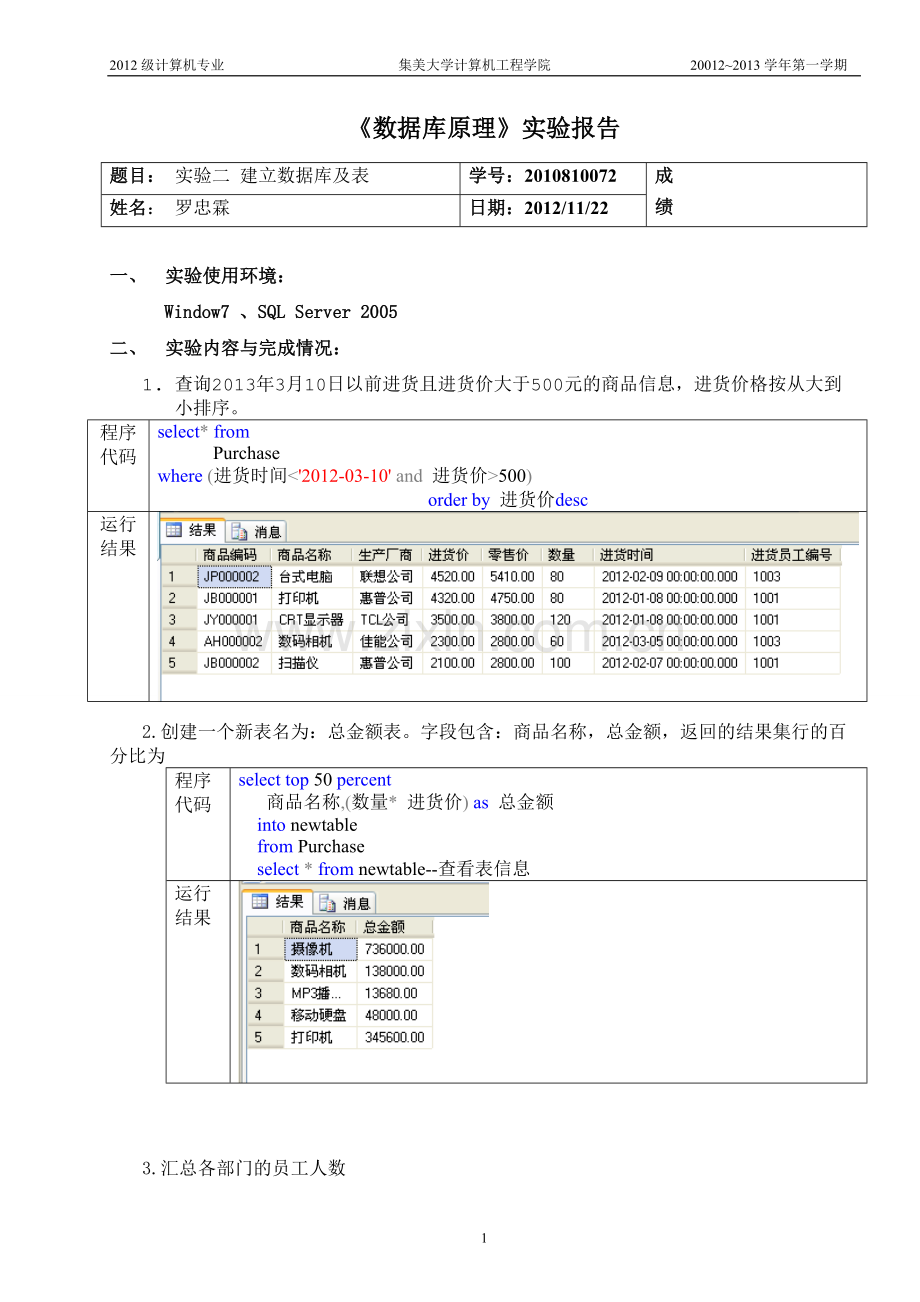Click the 结果 grid icon in first result pane
Image resolution: width=920 pixels, height=1302 pixels.
point(172,530)
